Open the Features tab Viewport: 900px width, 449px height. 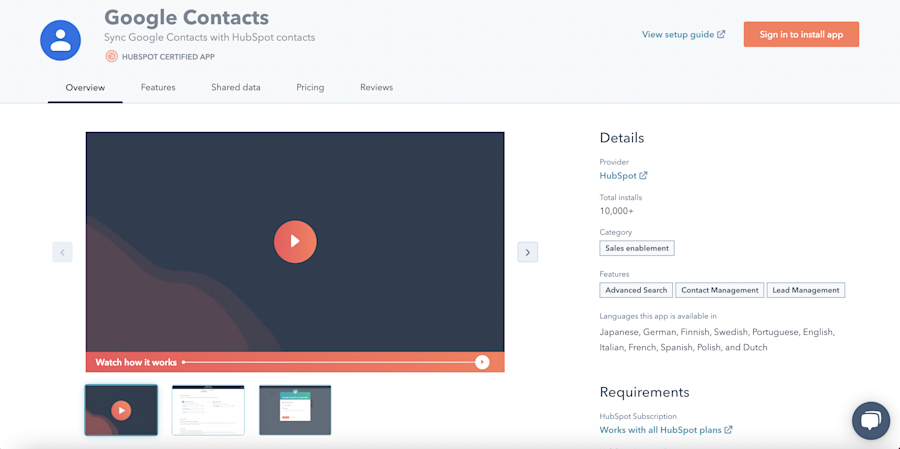[x=158, y=88]
